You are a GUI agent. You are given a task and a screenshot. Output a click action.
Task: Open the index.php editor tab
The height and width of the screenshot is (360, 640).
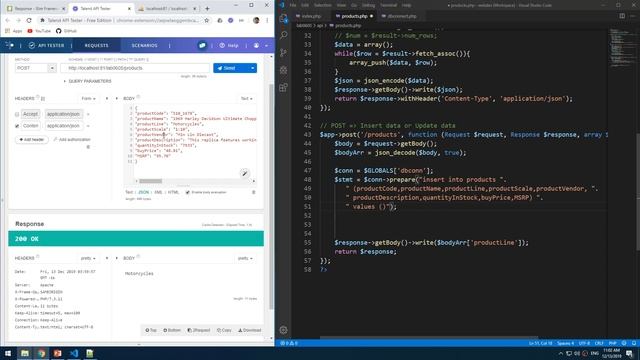pos(311,16)
